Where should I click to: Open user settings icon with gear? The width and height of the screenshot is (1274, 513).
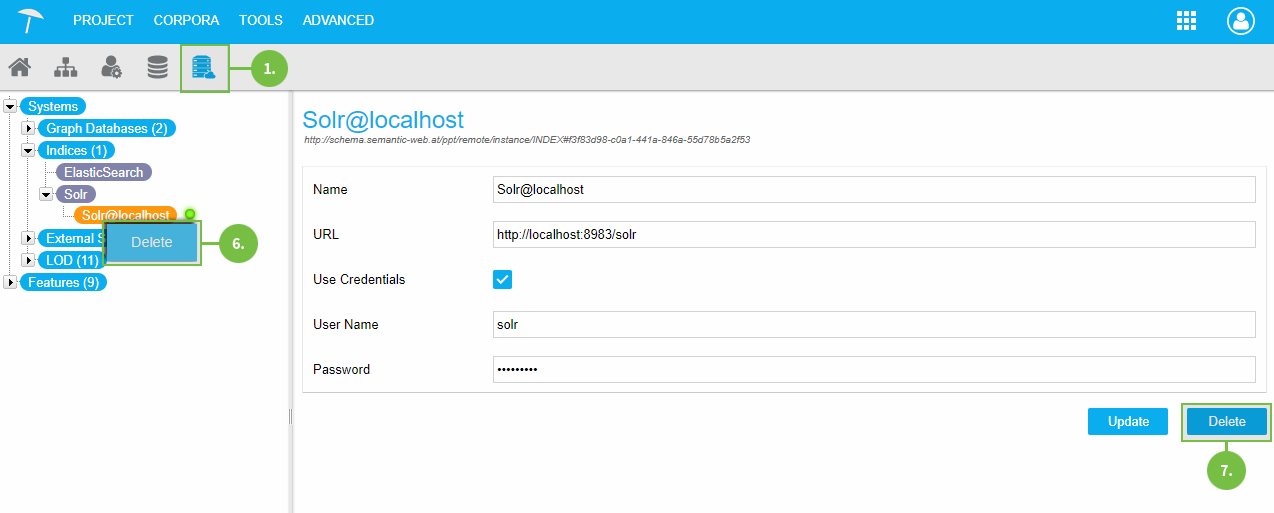[x=111, y=68]
